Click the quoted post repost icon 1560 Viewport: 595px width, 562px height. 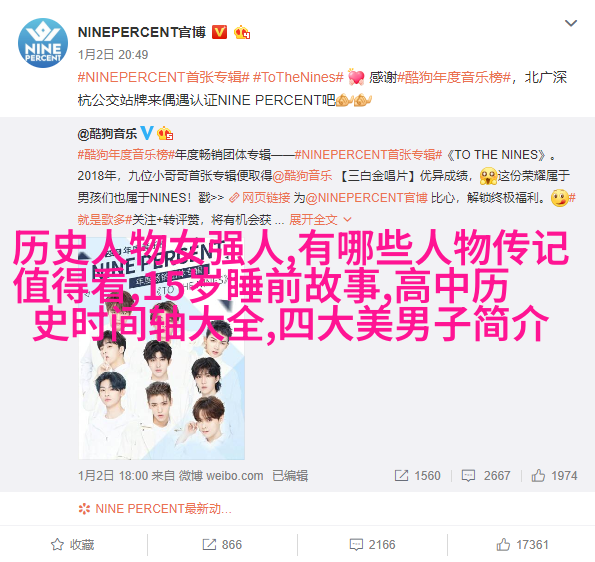pyautogui.click(x=417, y=475)
